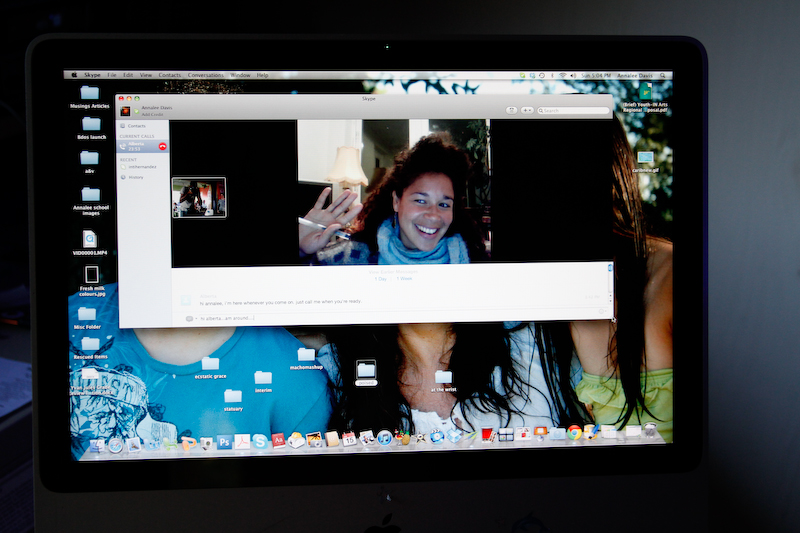
Task: Click the Add Credit link
Action: click(153, 115)
